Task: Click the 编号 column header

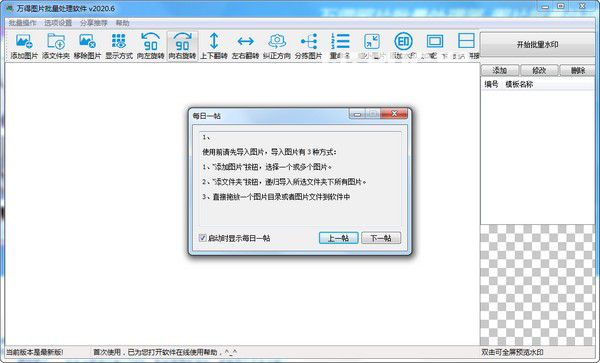Action: pyautogui.click(x=491, y=85)
